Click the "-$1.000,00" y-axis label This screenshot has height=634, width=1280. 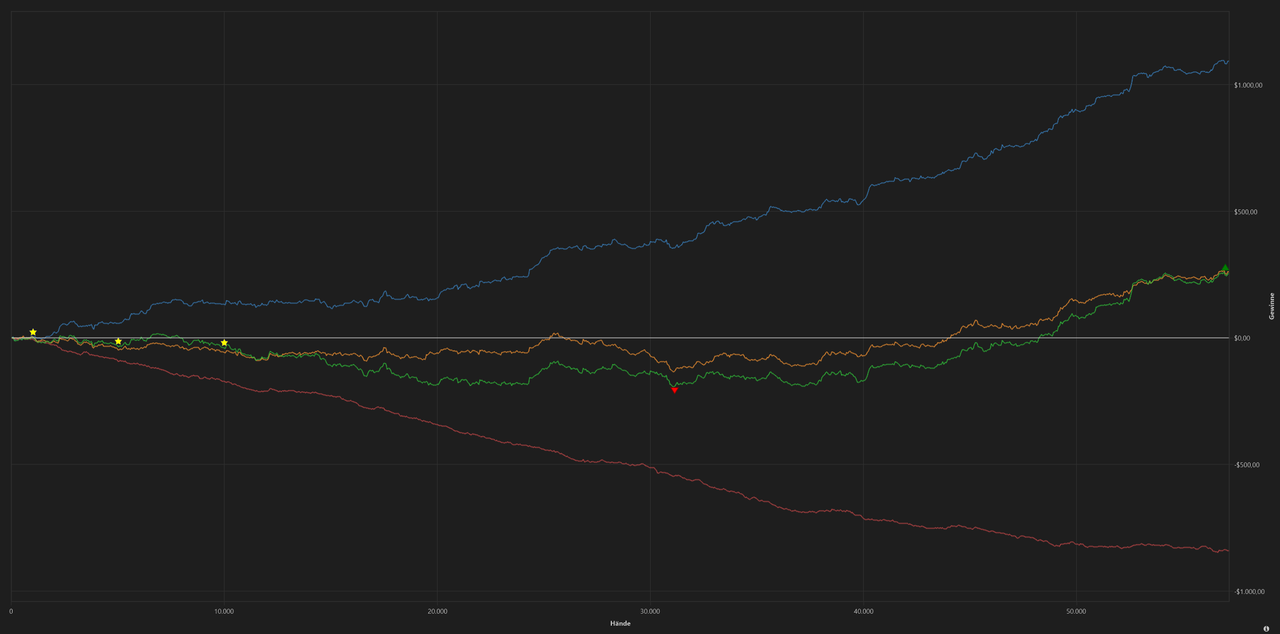1251,592
